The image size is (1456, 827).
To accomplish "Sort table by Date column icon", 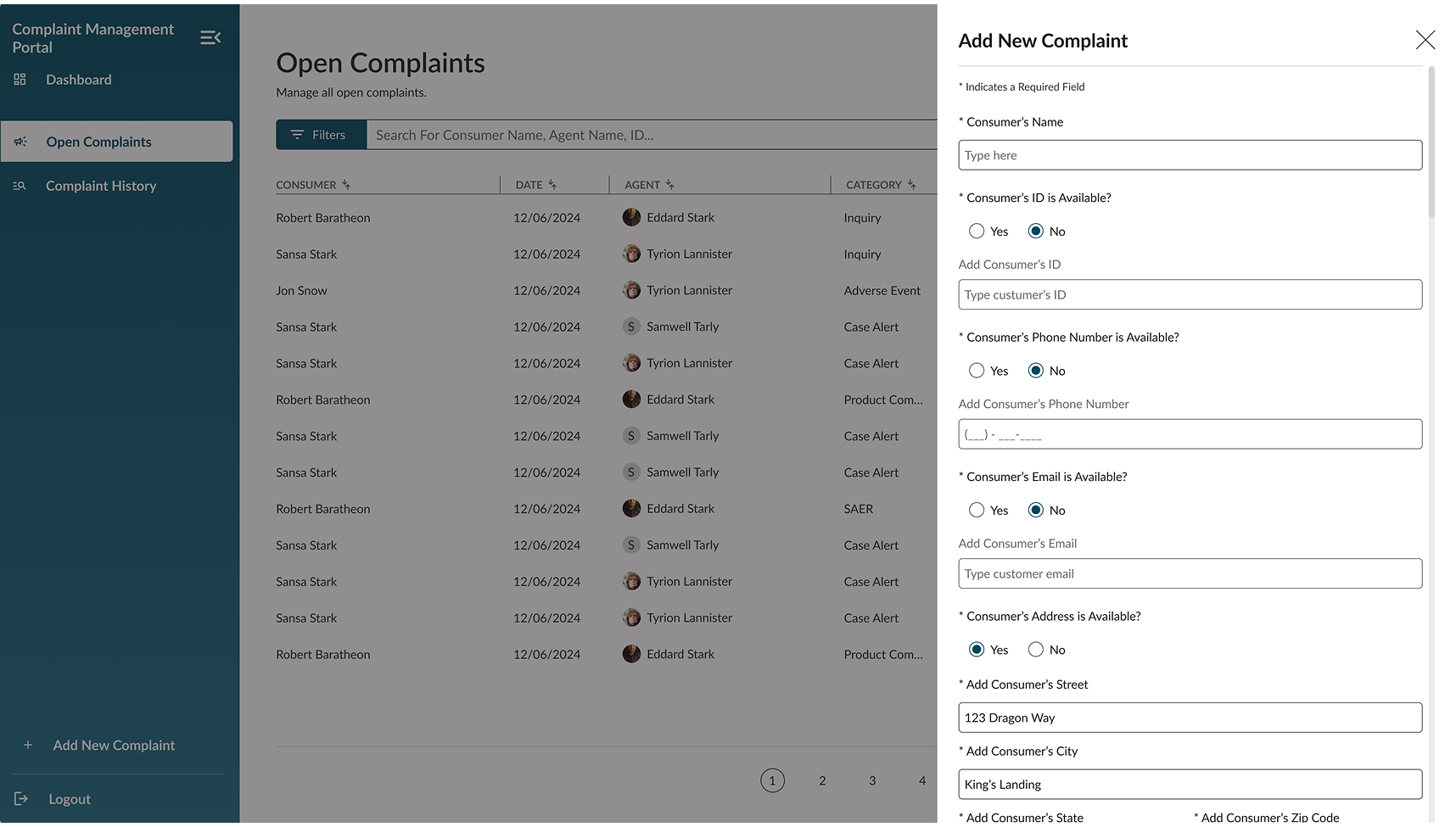I will point(552,185).
